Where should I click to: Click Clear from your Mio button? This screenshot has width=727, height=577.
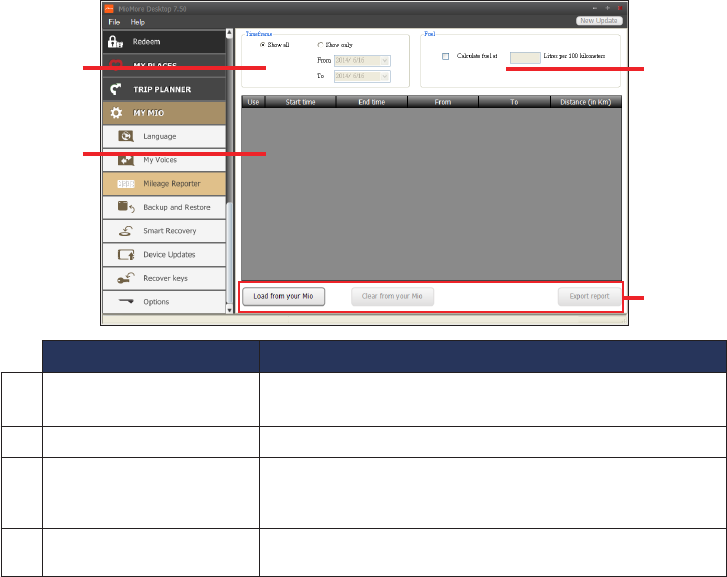point(392,296)
